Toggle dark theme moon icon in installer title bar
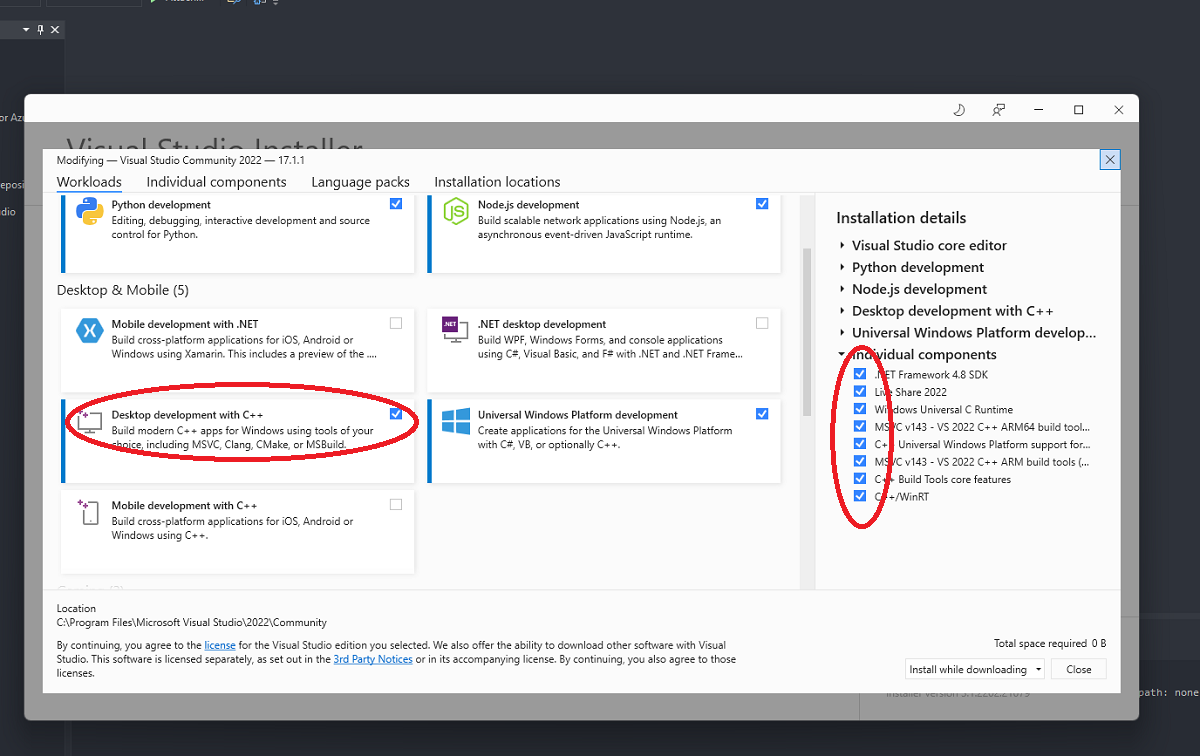The width and height of the screenshot is (1200, 756). pyautogui.click(x=958, y=110)
